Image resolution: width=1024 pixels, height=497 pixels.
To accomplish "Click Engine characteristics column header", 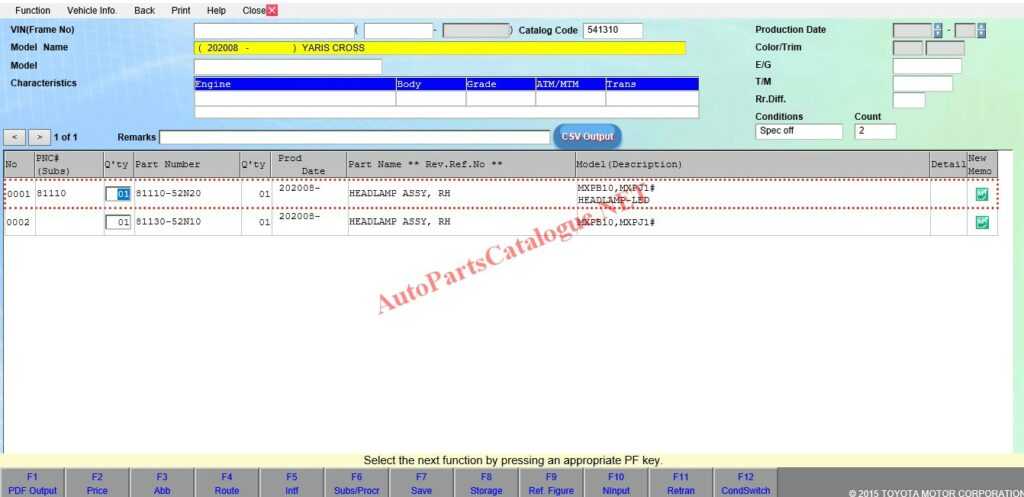I will point(295,84).
